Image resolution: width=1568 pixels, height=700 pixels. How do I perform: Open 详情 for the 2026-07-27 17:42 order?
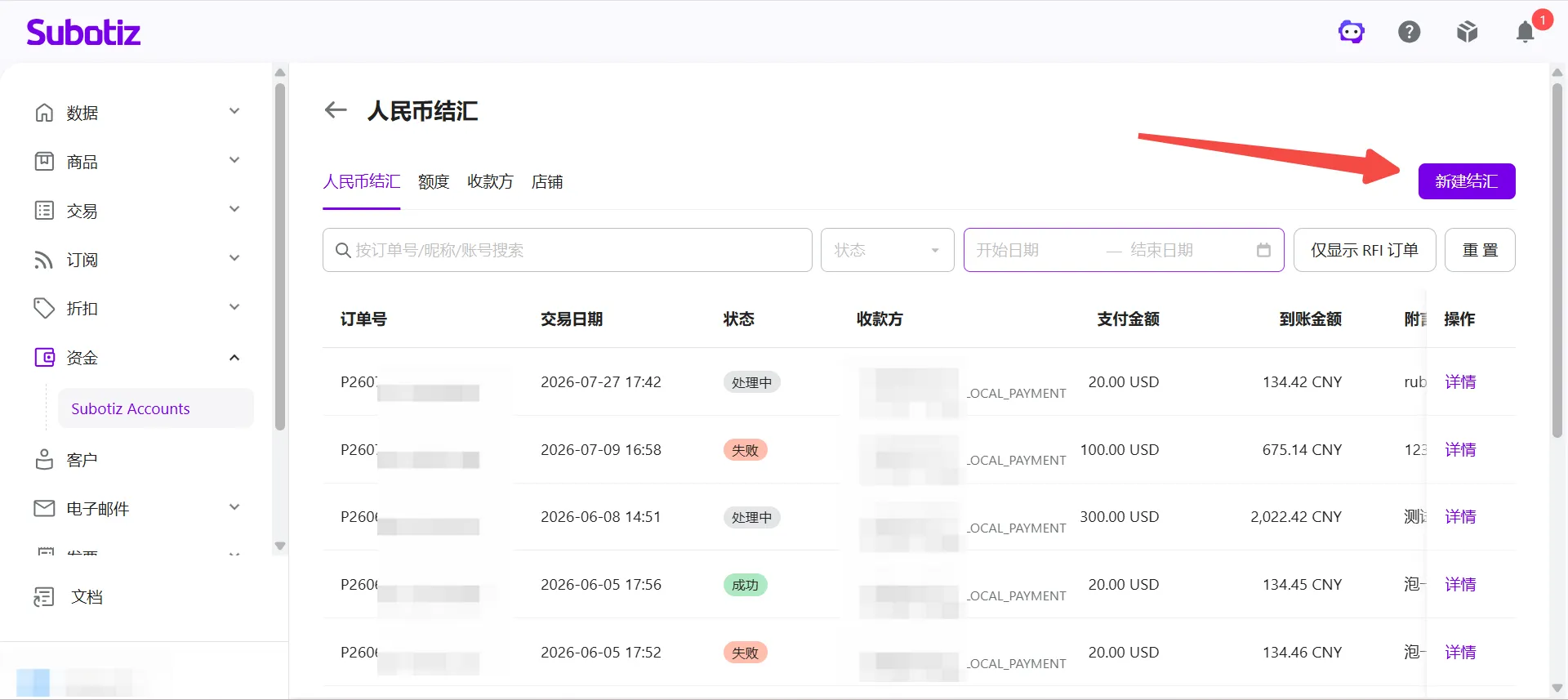point(1460,381)
